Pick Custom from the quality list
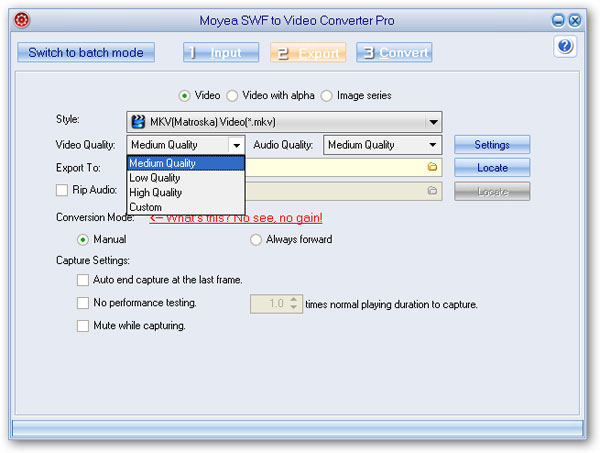This screenshot has width=600, height=453. click(186, 207)
